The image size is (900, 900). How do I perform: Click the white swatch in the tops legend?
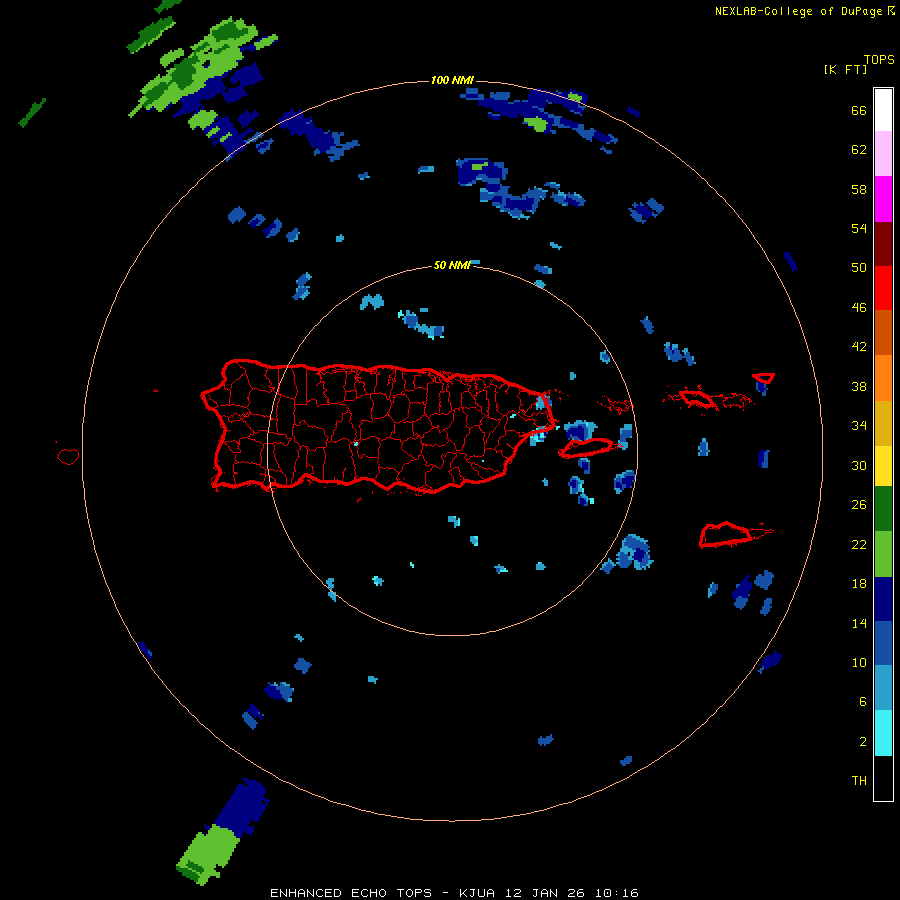coord(883,110)
